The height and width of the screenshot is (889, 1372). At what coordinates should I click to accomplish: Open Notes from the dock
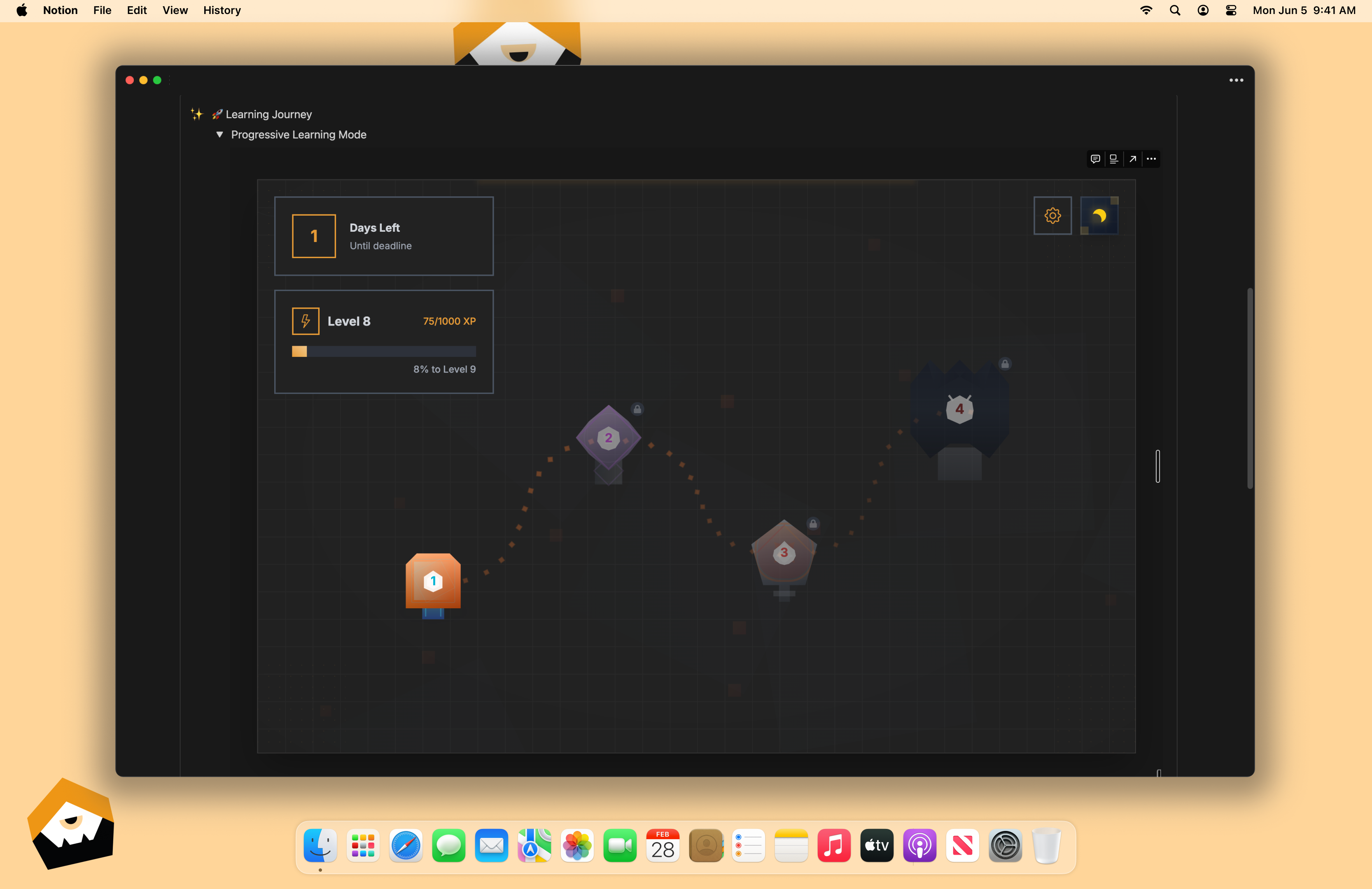[x=791, y=845]
